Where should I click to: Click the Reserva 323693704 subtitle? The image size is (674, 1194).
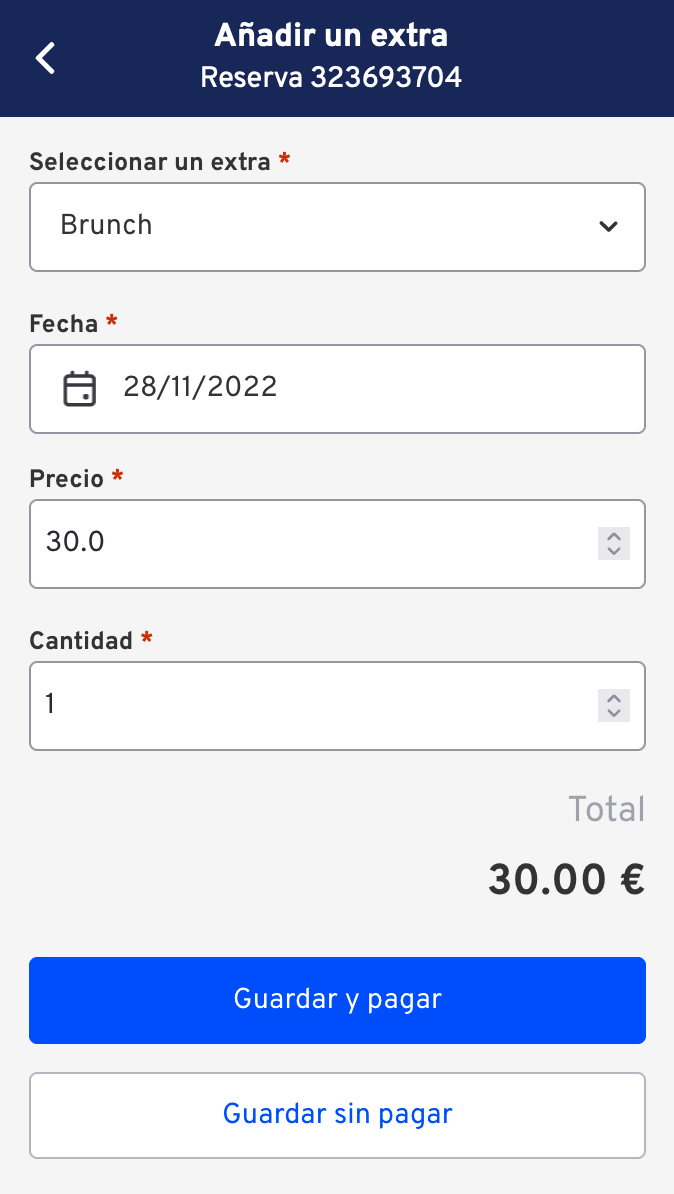pos(331,78)
